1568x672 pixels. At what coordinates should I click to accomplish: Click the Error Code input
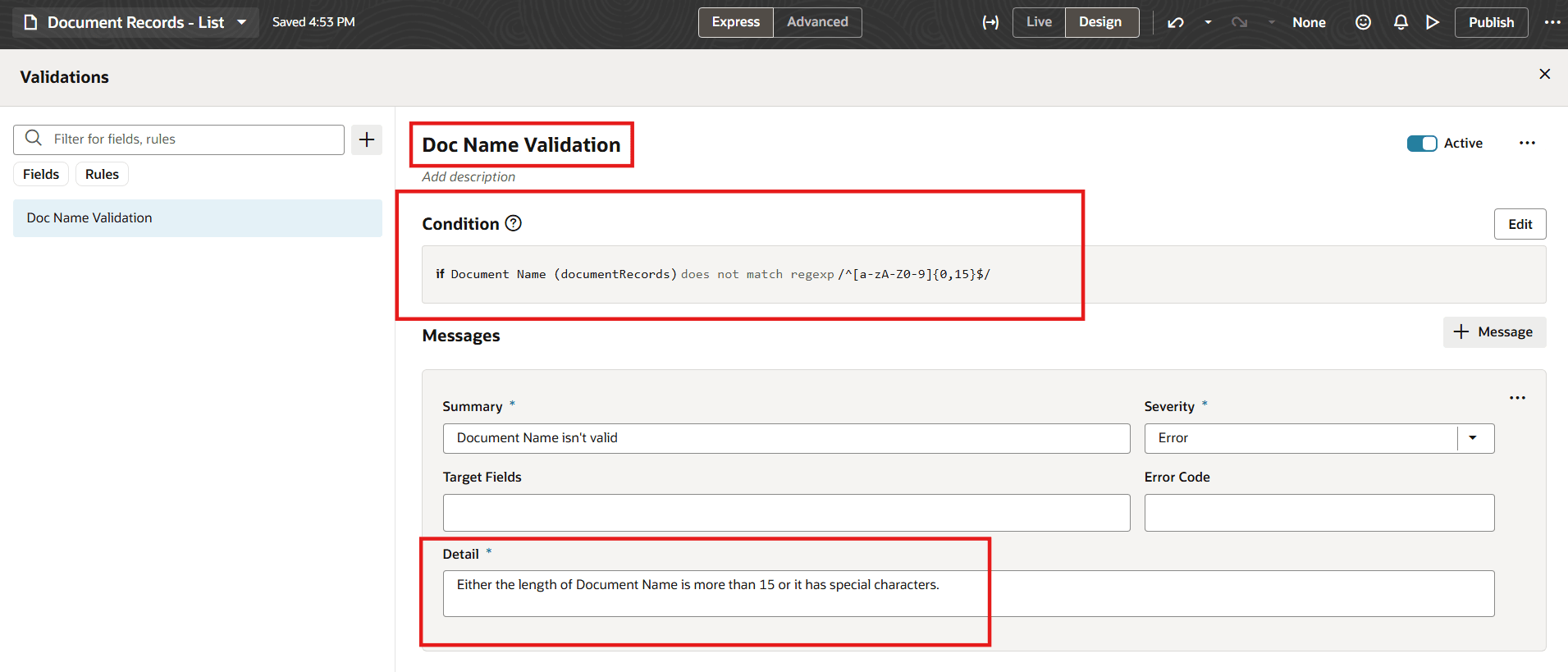point(1319,513)
